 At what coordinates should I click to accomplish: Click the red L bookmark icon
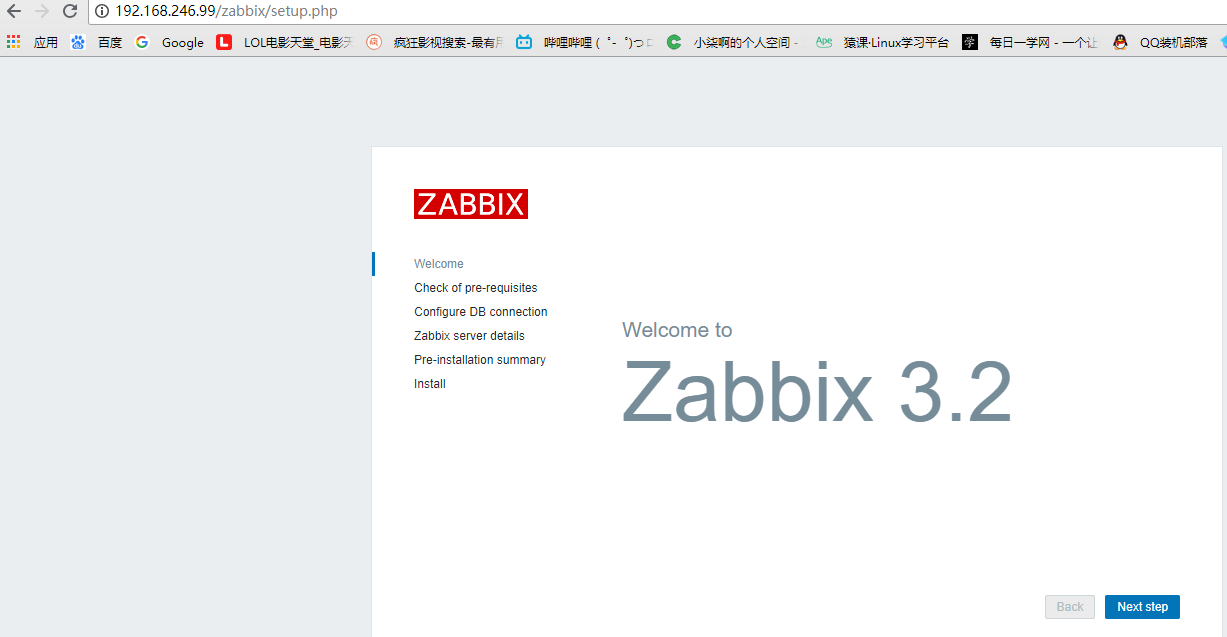[224, 42]
